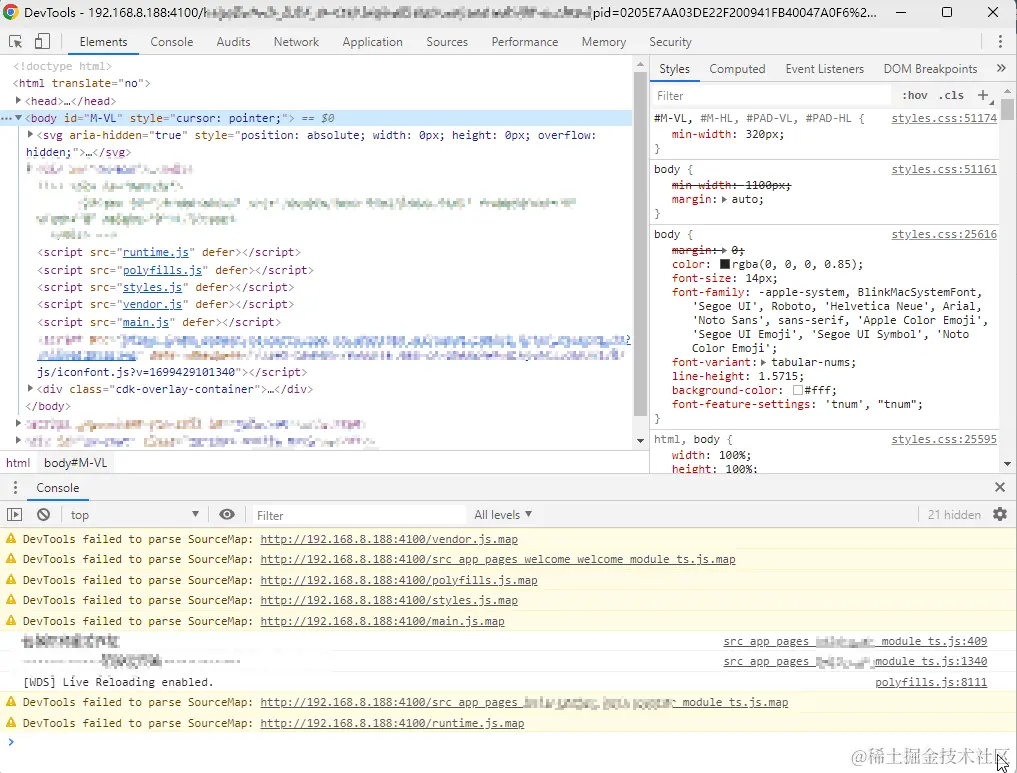Open the vendor.js.map SourceMap link
The image size is (1017, 773).
(388, 539)
